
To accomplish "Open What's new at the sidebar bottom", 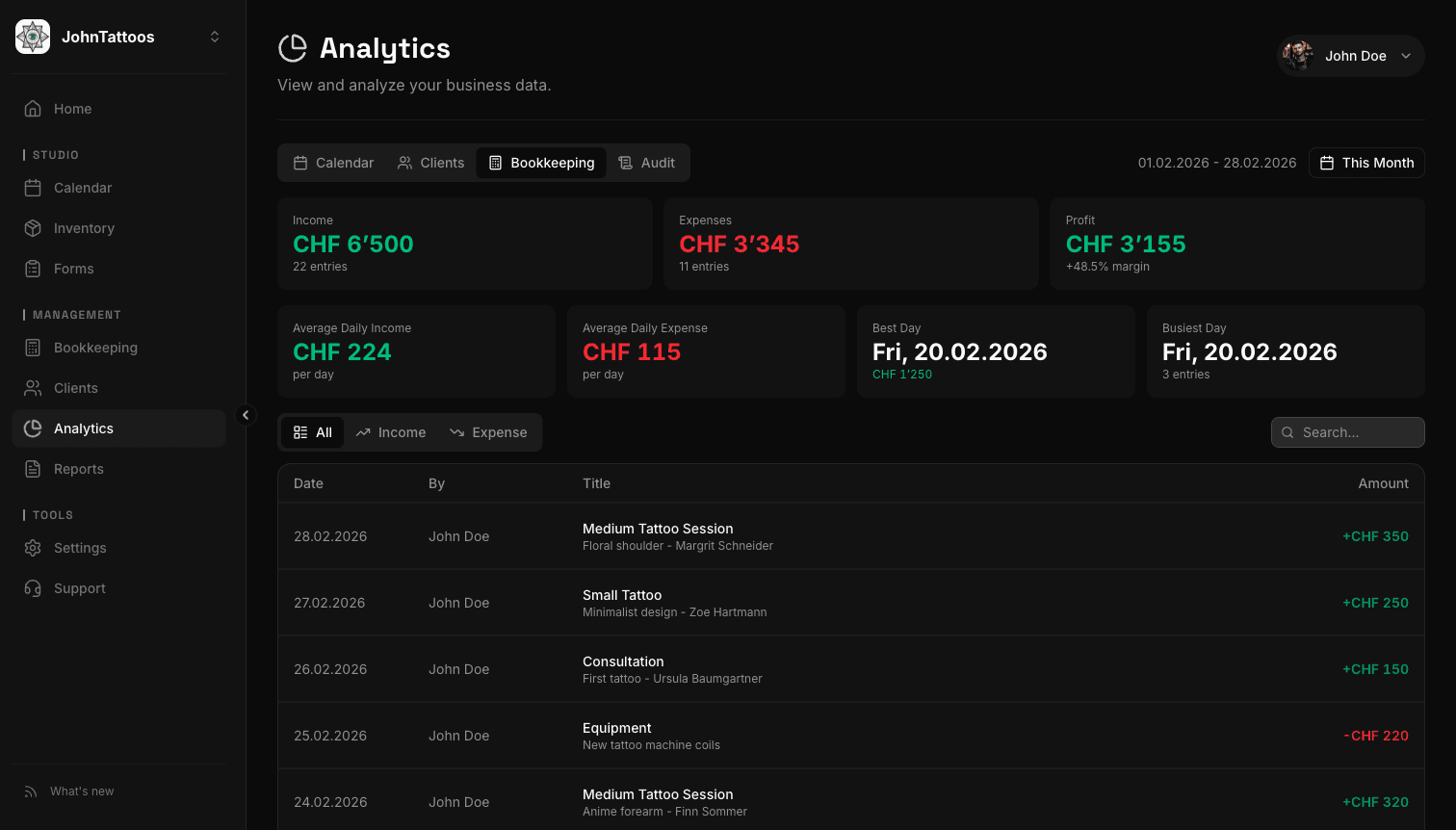I will tap(81, 791).
